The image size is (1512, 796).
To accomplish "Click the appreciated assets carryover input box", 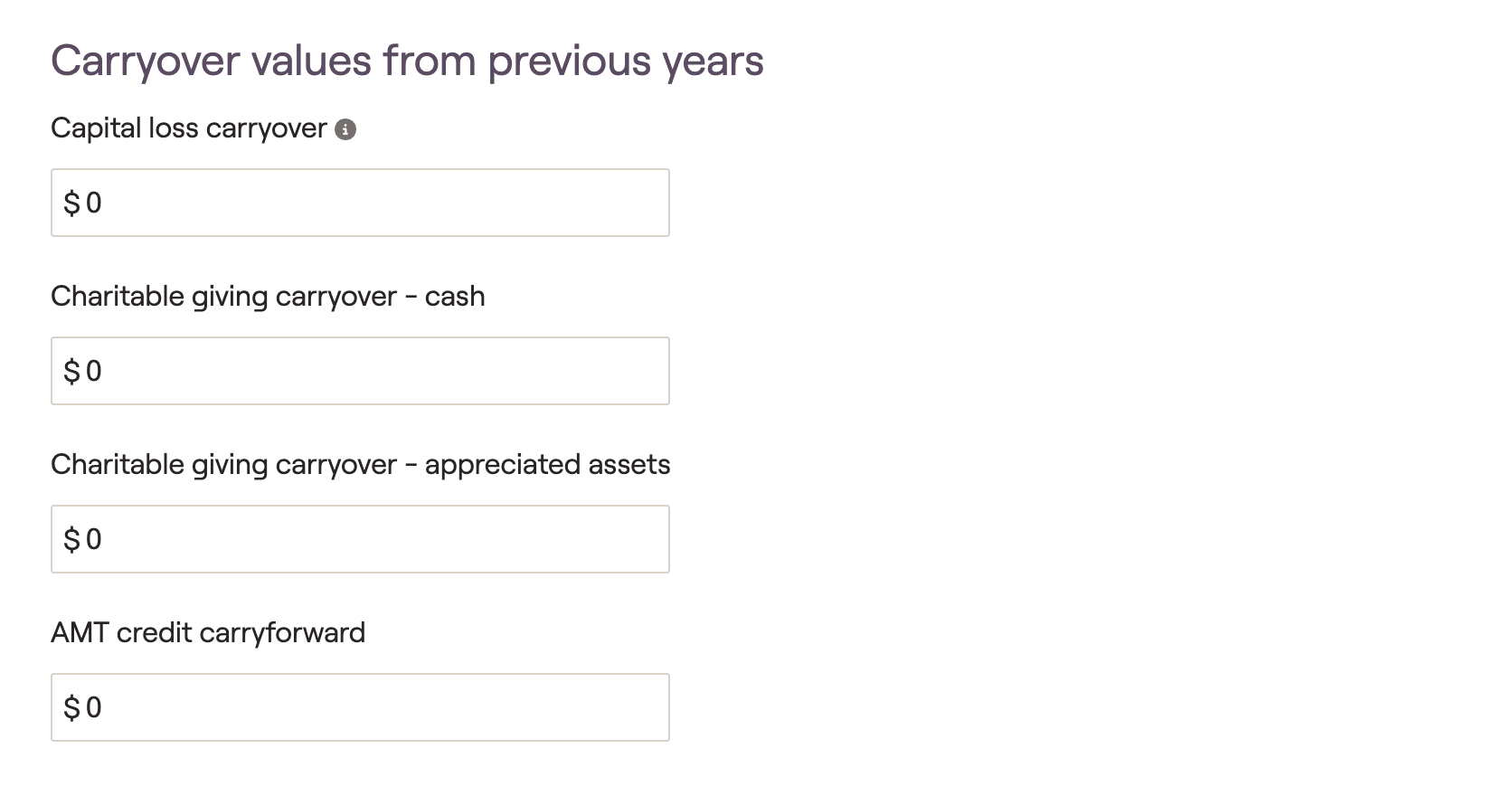I will [360, 539].
